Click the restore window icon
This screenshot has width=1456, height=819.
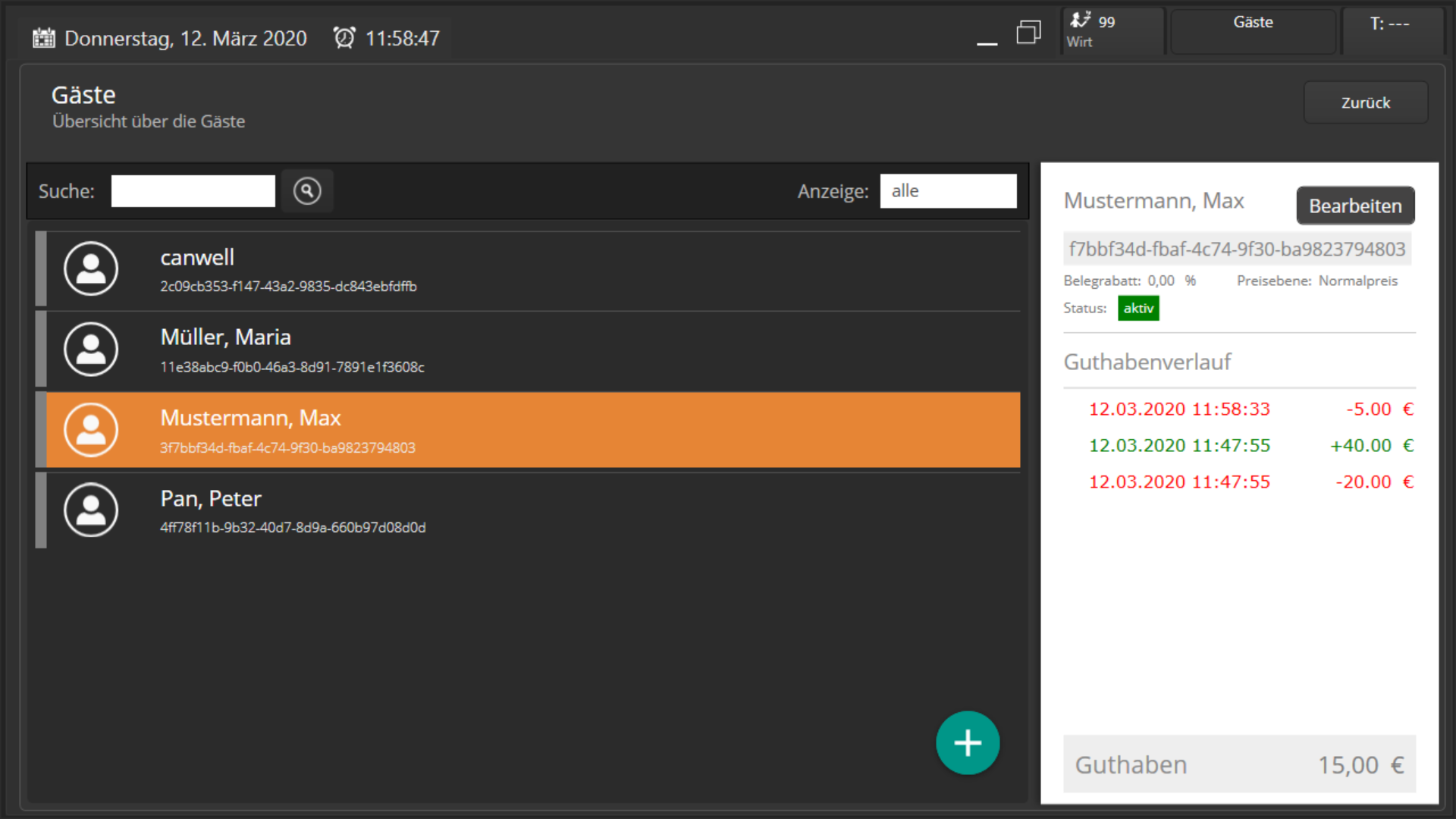(x=1028, y=33)
